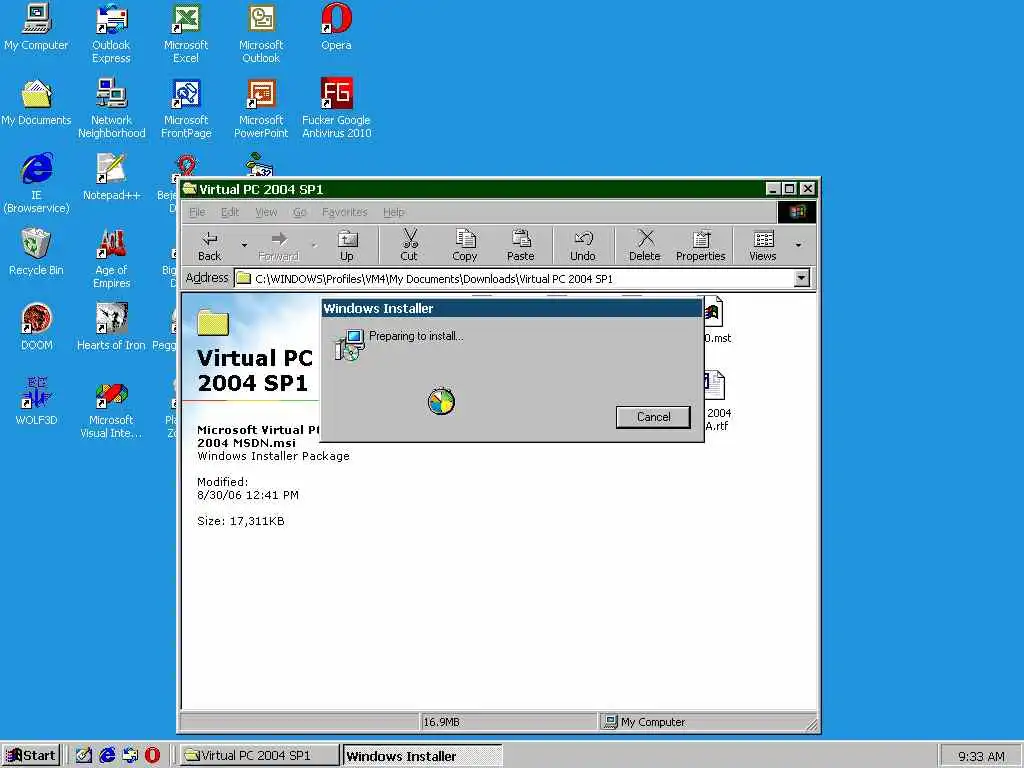Expand the Views dropdown arrow
This screenshot has width=1024, height=768.
click(798, 246)
